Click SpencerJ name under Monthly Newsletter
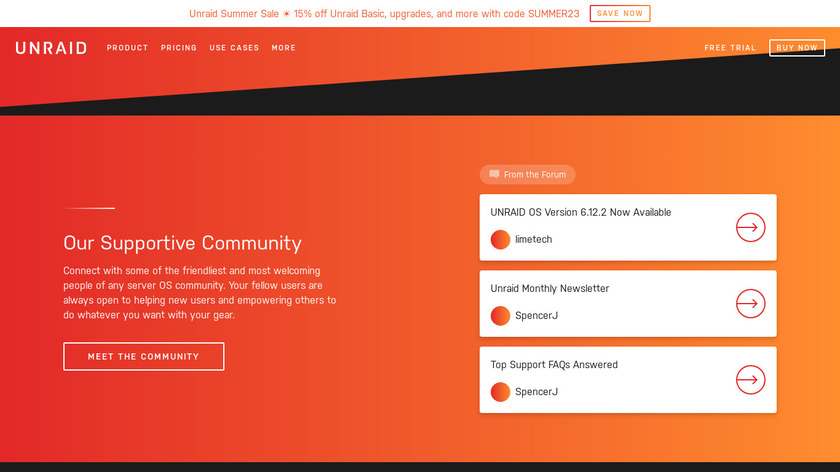The width and height of the screenshot is (840, 472). tap(536, 316)
